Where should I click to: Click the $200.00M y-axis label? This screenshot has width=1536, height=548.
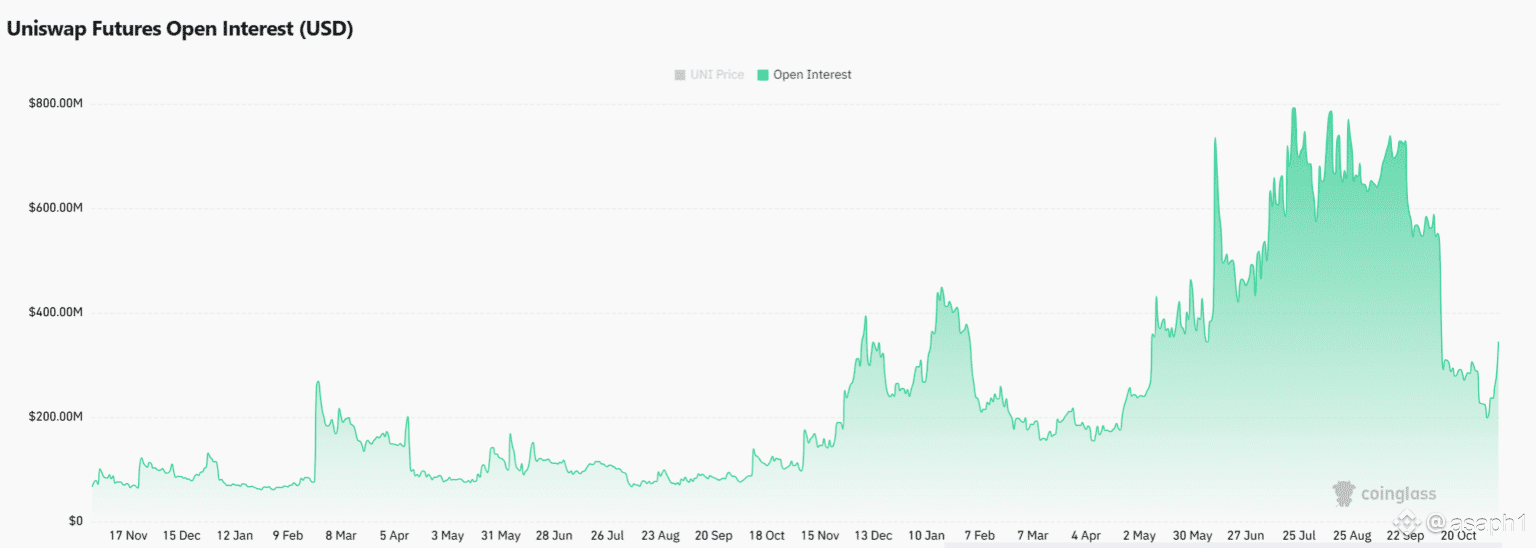point(56,417)
